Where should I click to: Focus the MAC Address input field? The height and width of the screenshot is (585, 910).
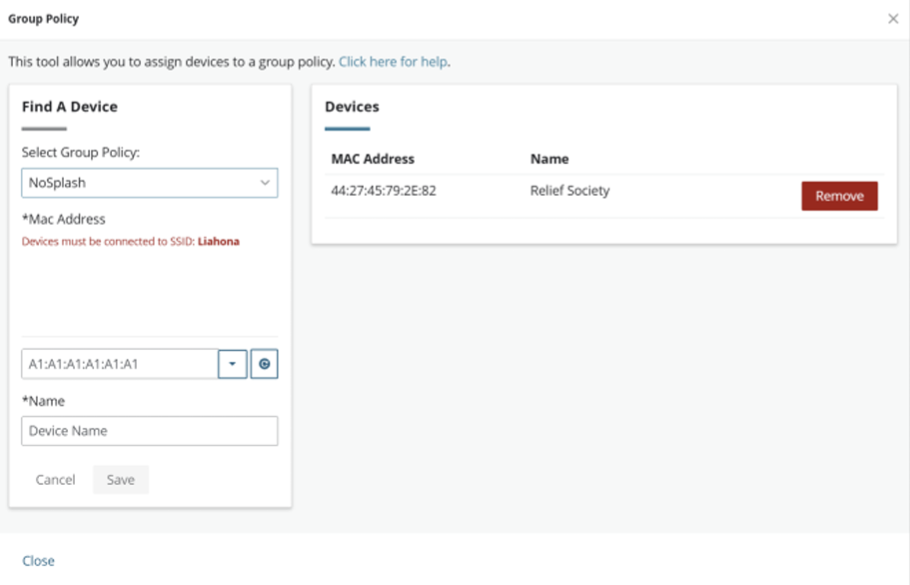click(119, 364)
